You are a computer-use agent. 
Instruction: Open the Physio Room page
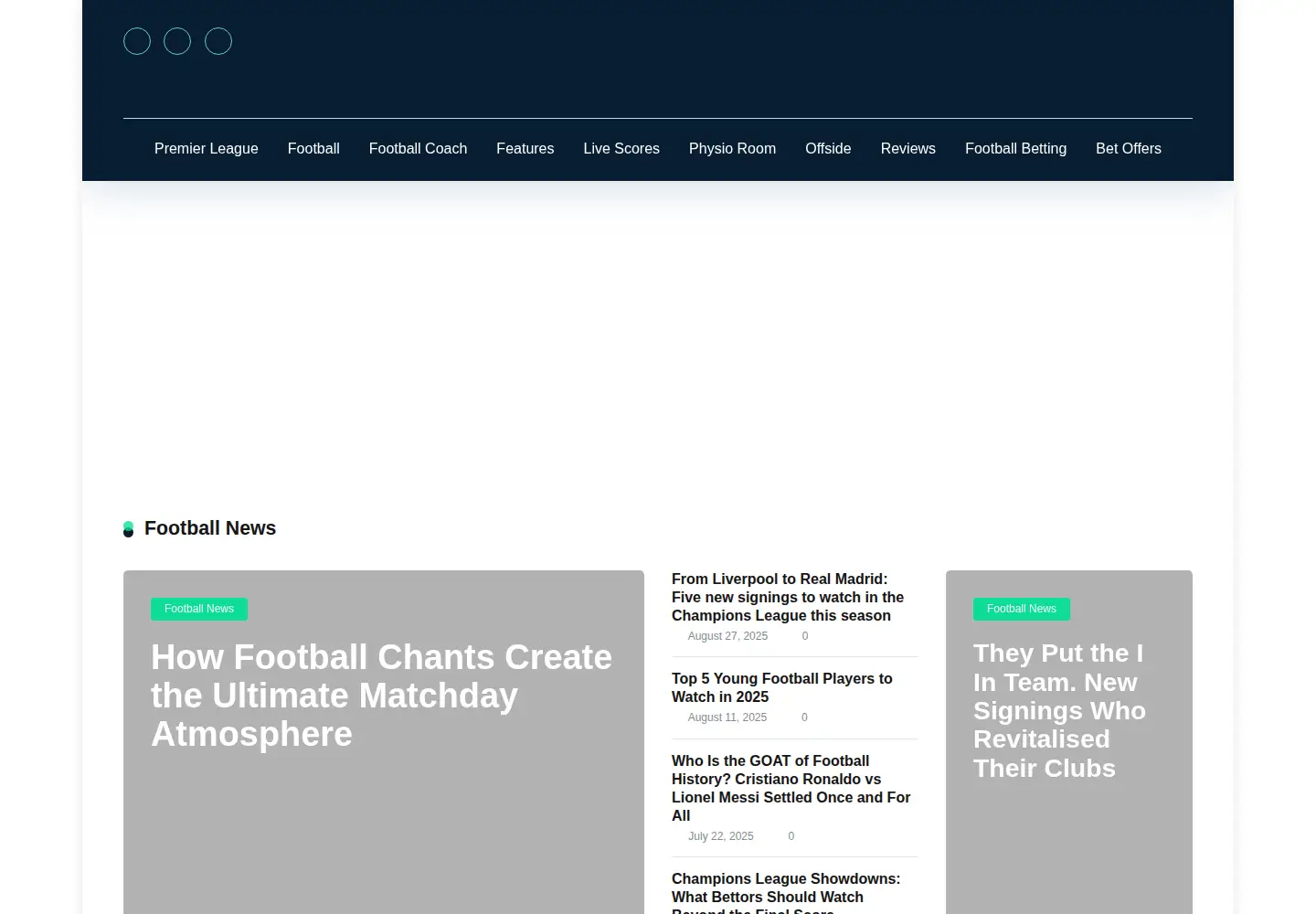(732, 149)
